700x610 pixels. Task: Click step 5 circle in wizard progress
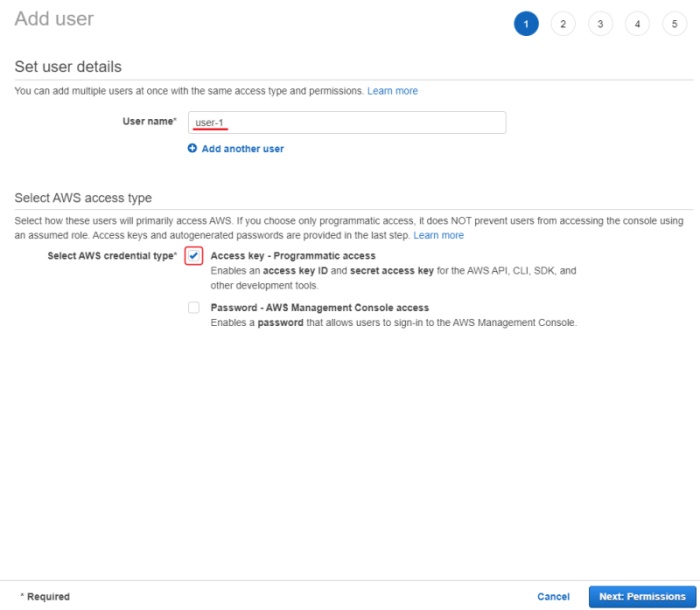click(674, 24)
